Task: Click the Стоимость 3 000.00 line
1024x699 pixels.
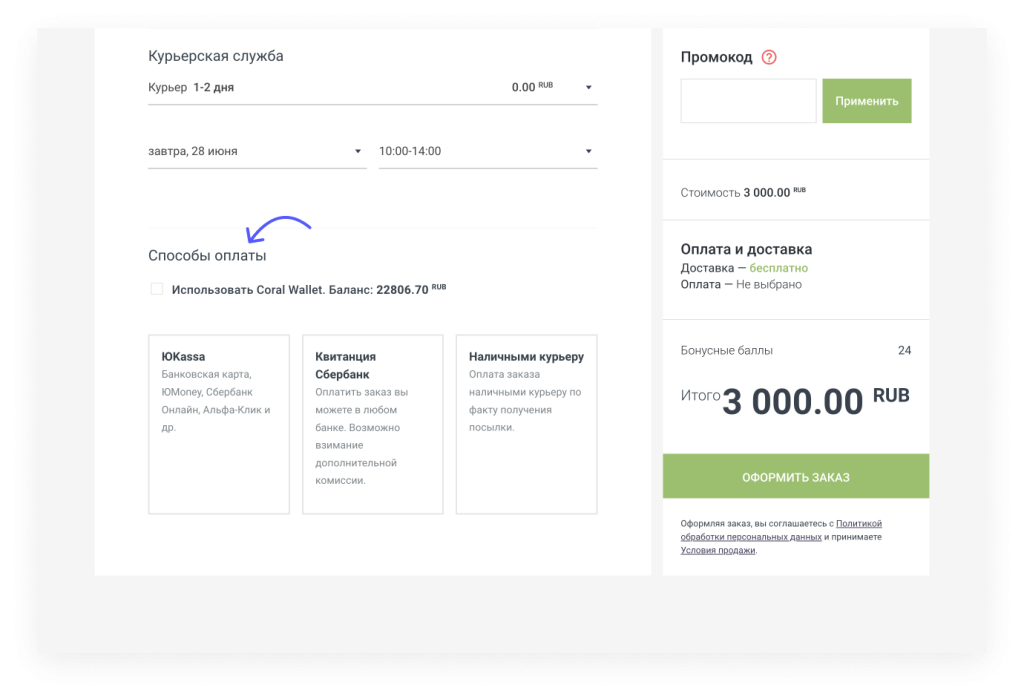Action: 742,192
